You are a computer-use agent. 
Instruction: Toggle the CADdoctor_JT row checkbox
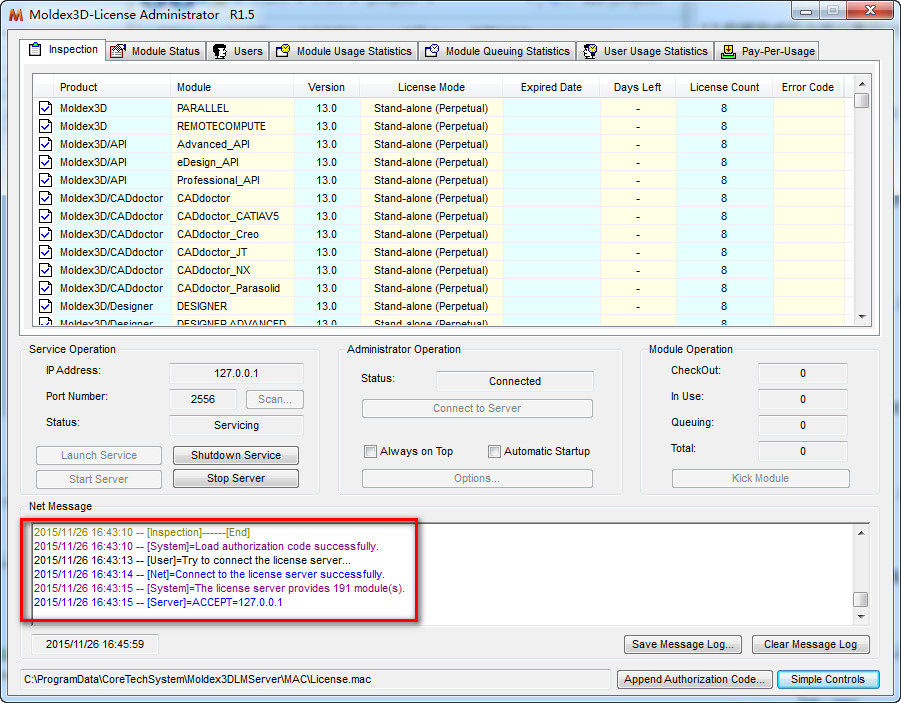pos(45,252)
